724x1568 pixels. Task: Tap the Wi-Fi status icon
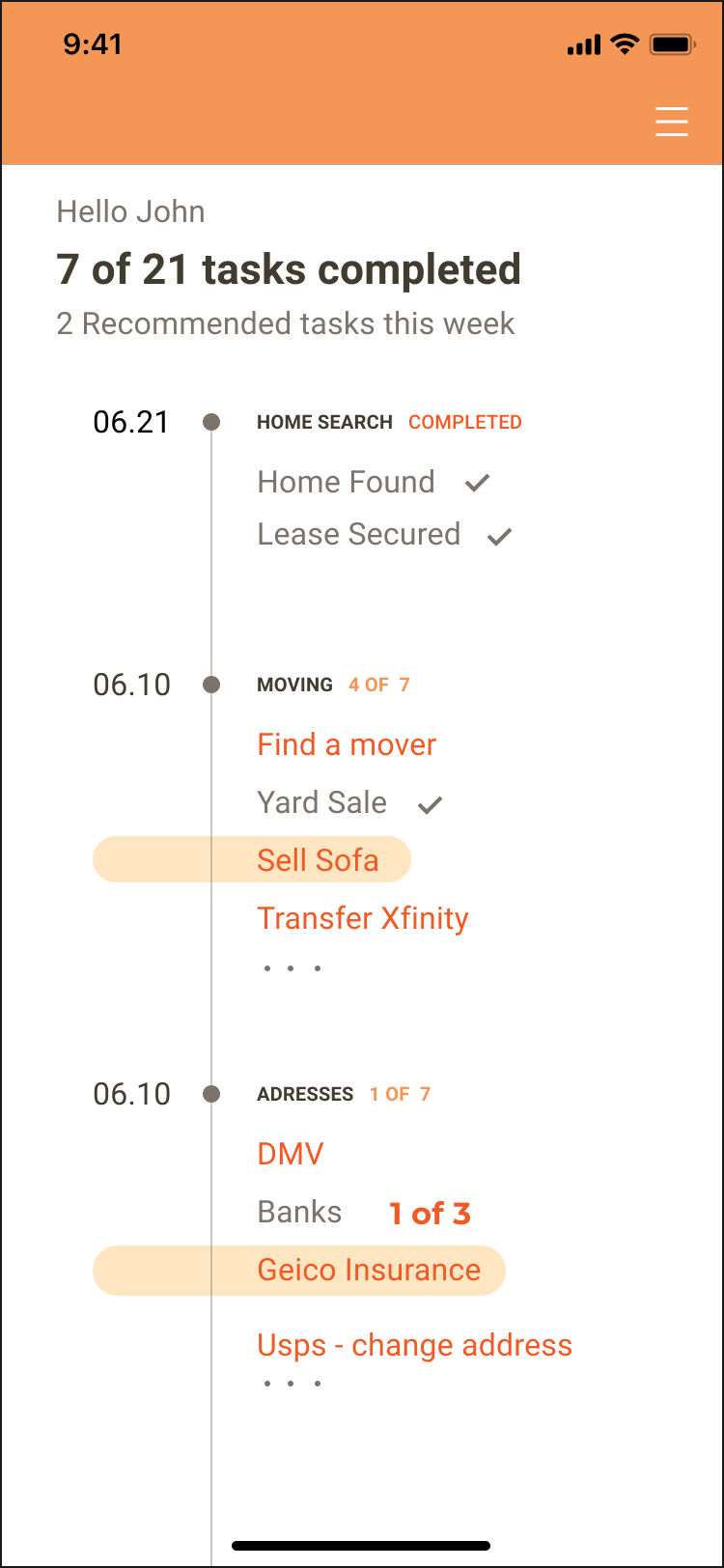coord(626,44)
